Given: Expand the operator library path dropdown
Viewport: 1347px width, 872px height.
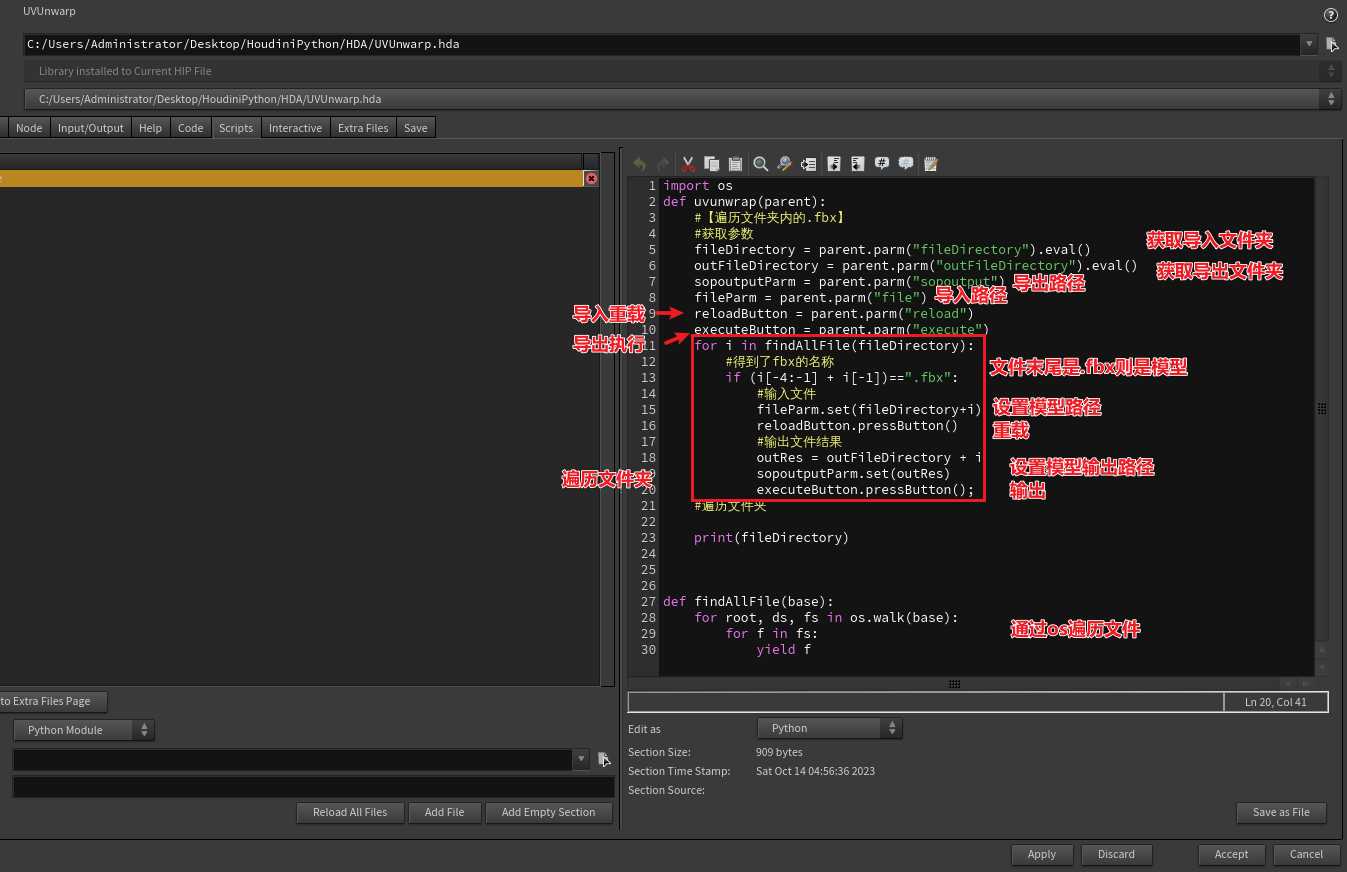Looking at the screenshot, I should (x=1309, y=44).
